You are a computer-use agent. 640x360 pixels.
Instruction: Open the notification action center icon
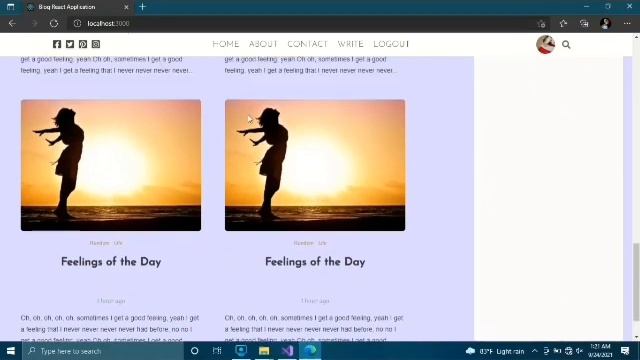click(x=625, y=351)
